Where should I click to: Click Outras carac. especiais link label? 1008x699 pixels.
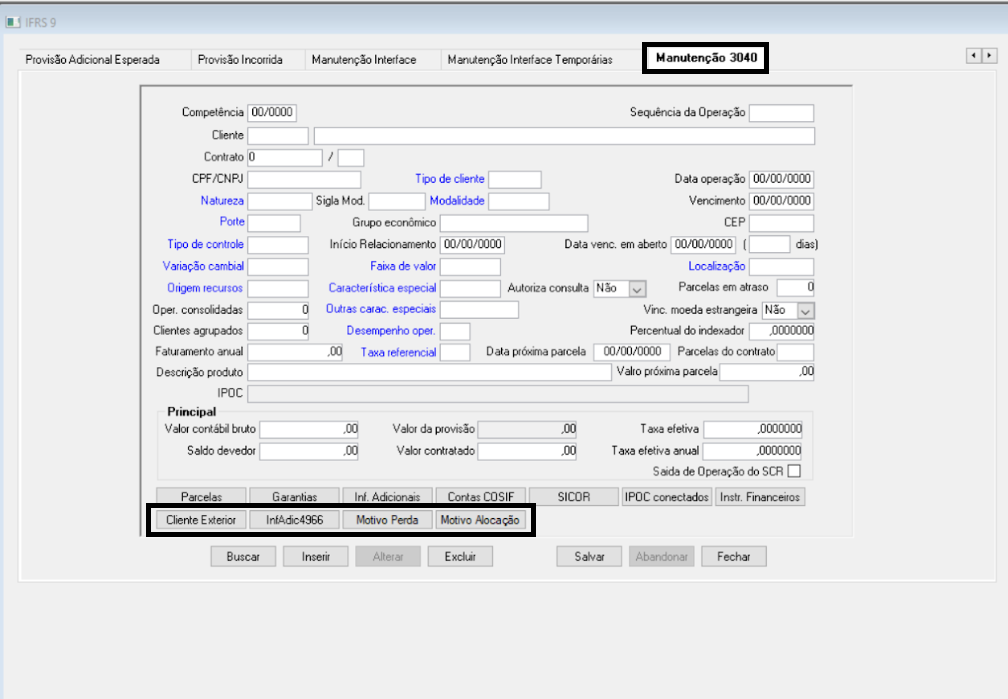click(x=381, y=309)
